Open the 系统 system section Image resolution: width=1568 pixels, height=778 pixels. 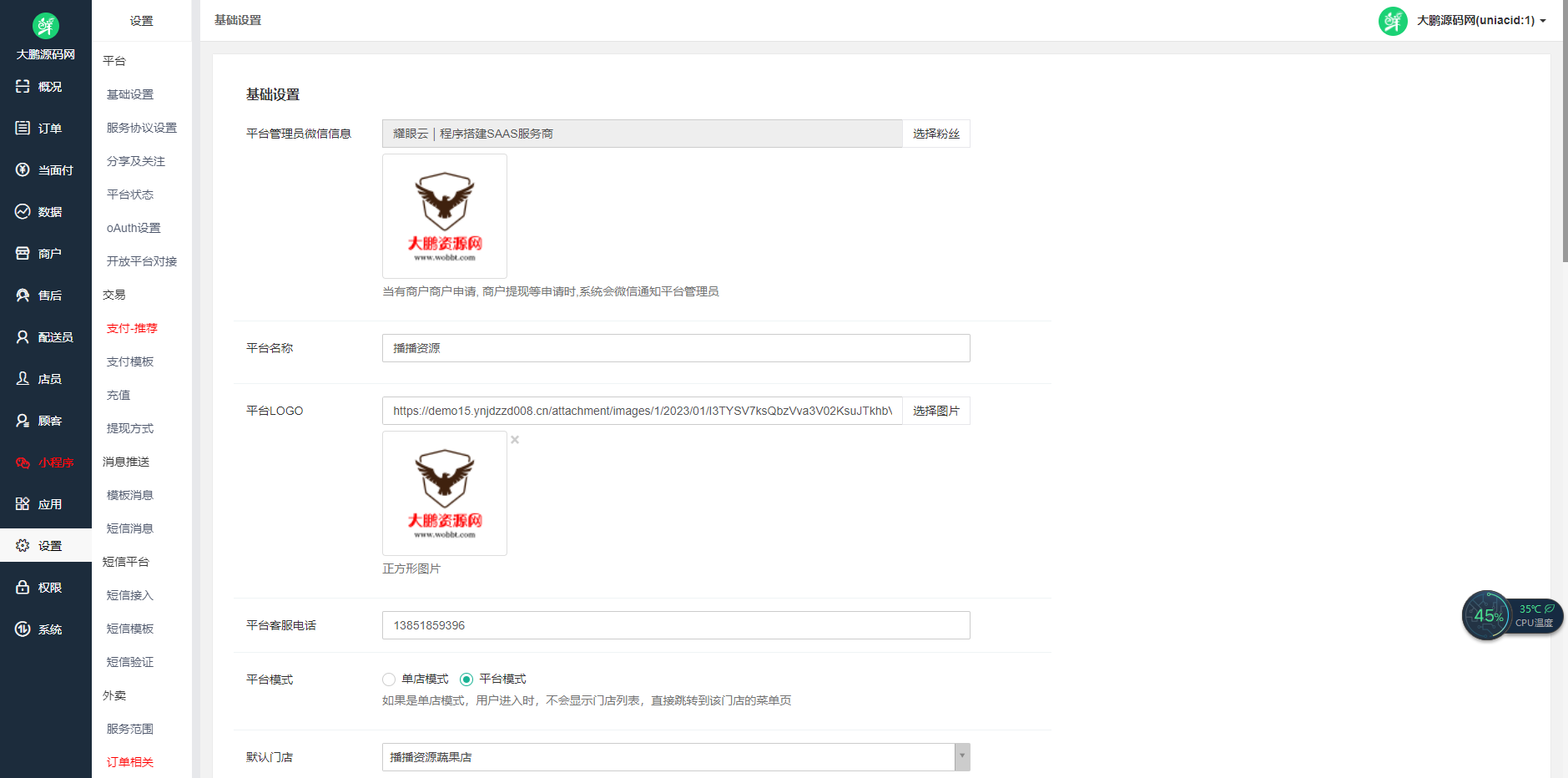pos(46,629)
